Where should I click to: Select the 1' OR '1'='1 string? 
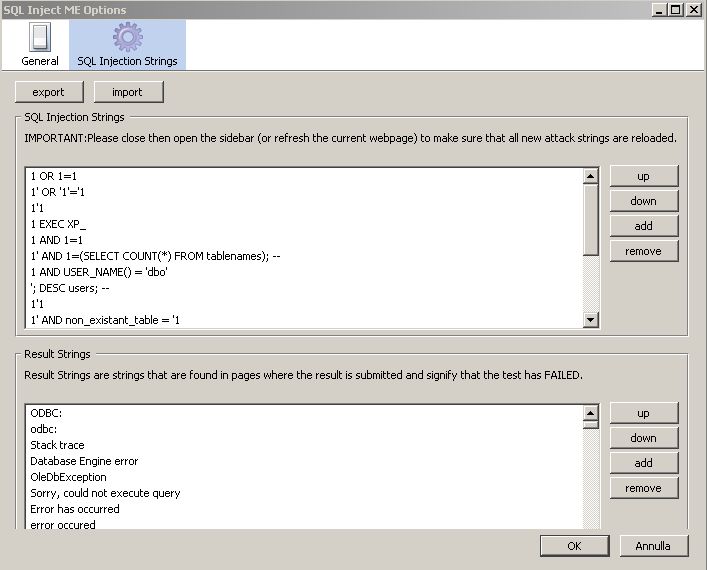tap(304, 192)
